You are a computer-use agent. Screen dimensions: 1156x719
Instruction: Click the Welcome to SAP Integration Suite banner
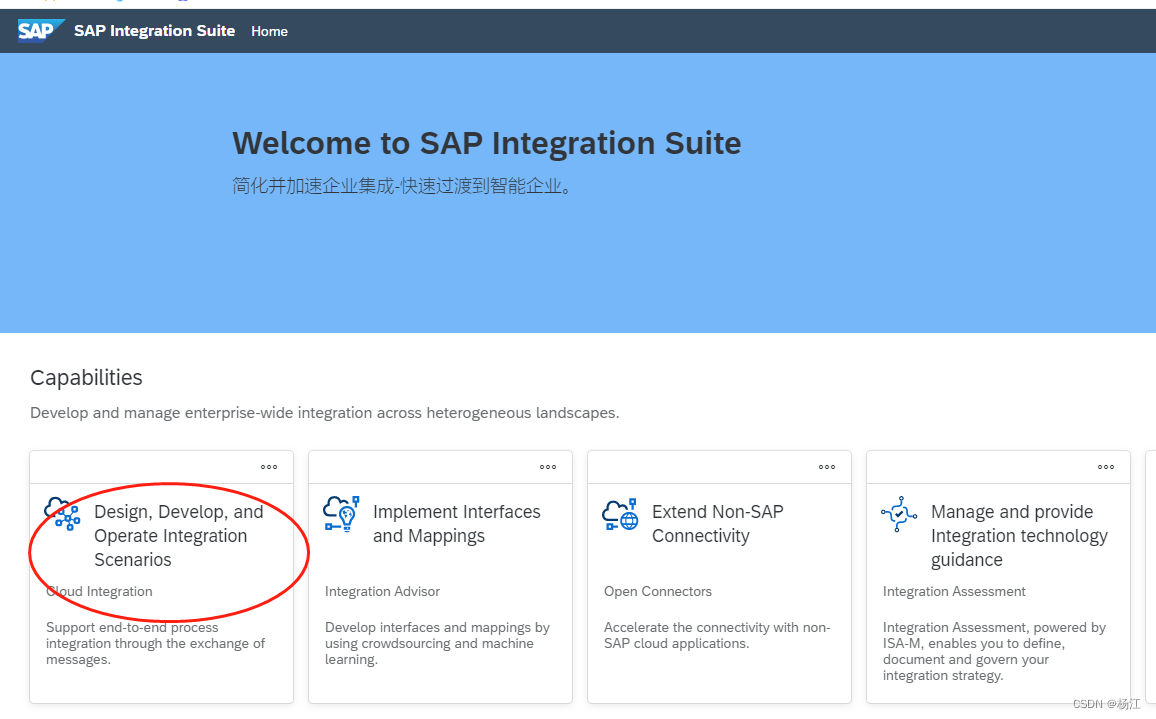click(x=486, y=143)
